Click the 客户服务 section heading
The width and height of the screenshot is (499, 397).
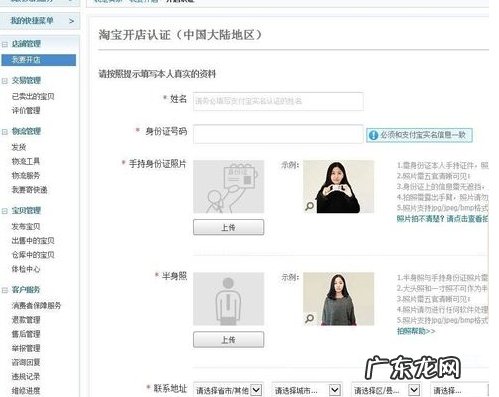coord(26,290)
